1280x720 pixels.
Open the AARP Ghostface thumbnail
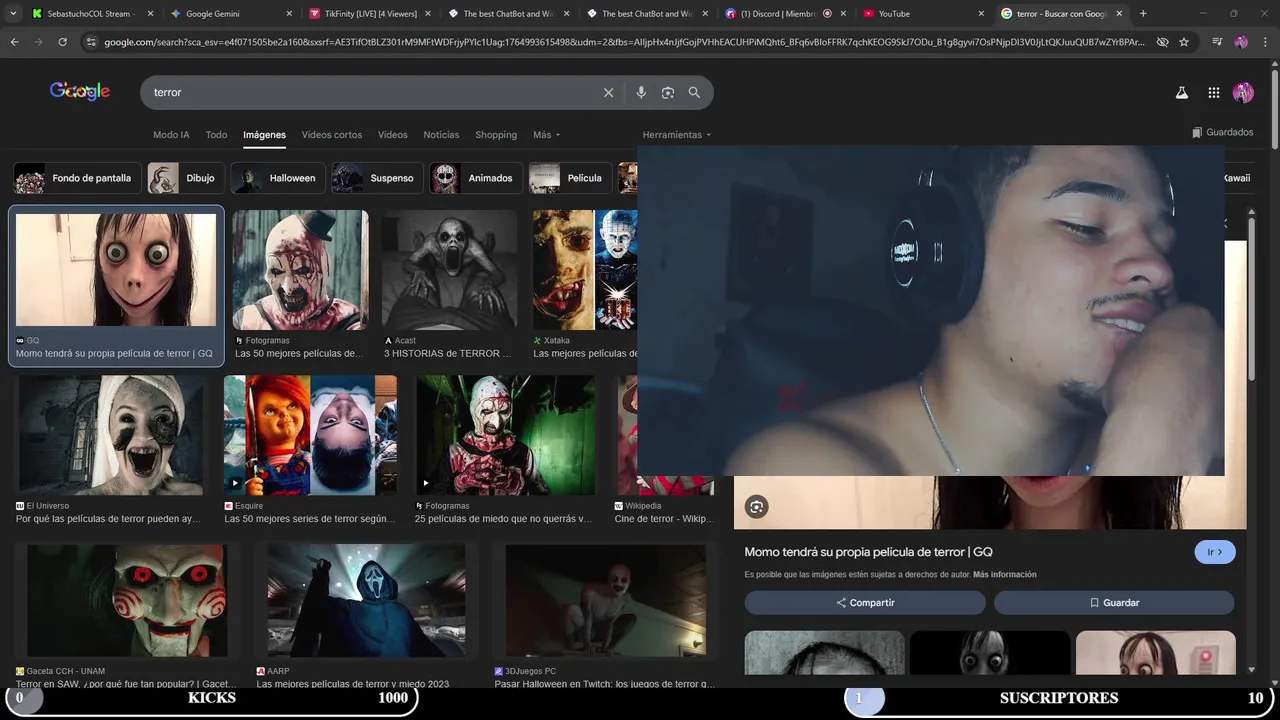click(x=366, y=600)
